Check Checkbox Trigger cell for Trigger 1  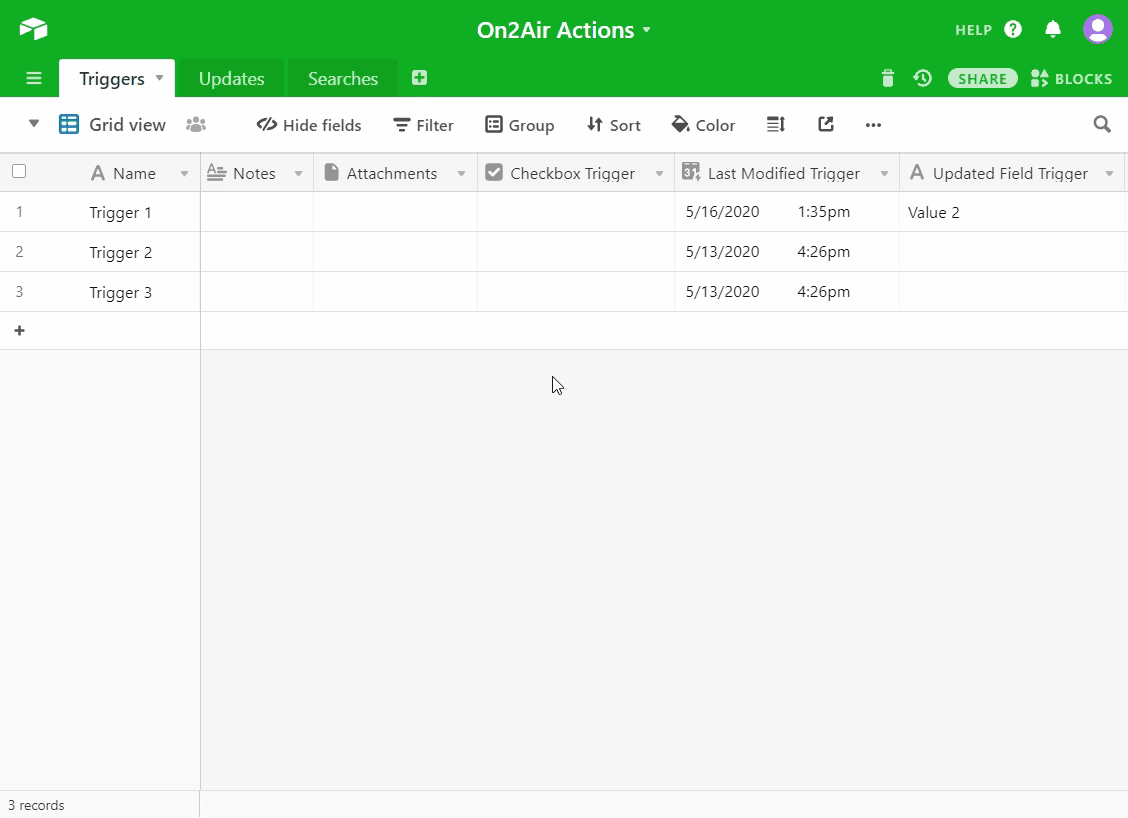click(x=575, y=212)
